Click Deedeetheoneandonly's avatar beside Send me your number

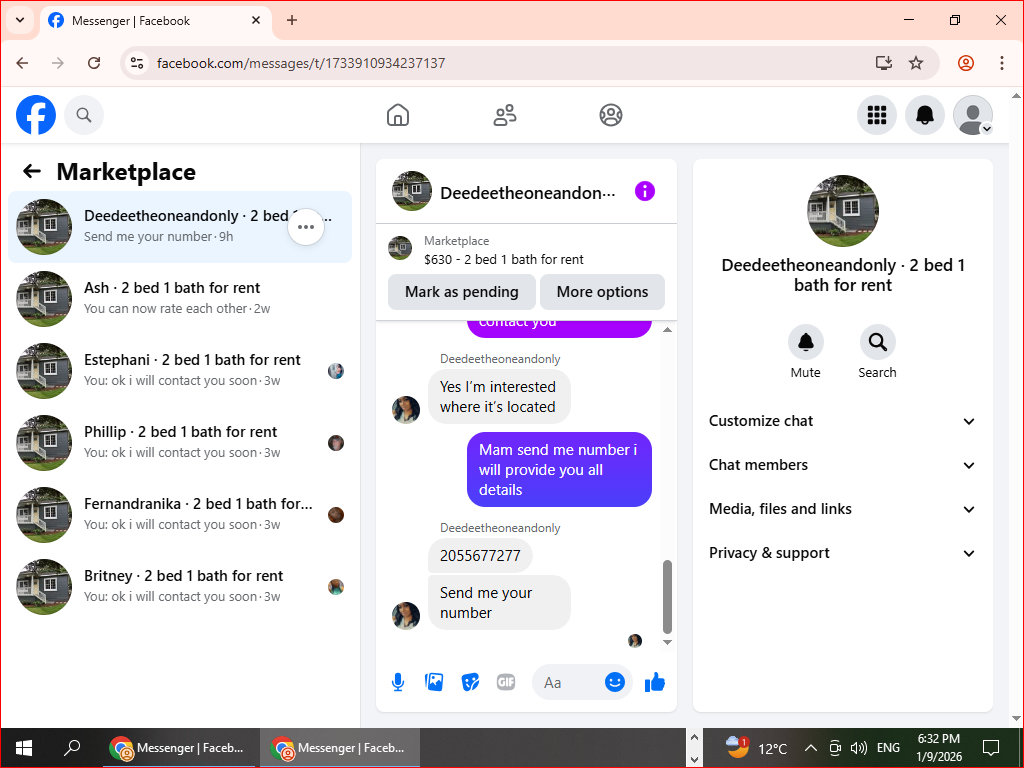pos(406,615)
